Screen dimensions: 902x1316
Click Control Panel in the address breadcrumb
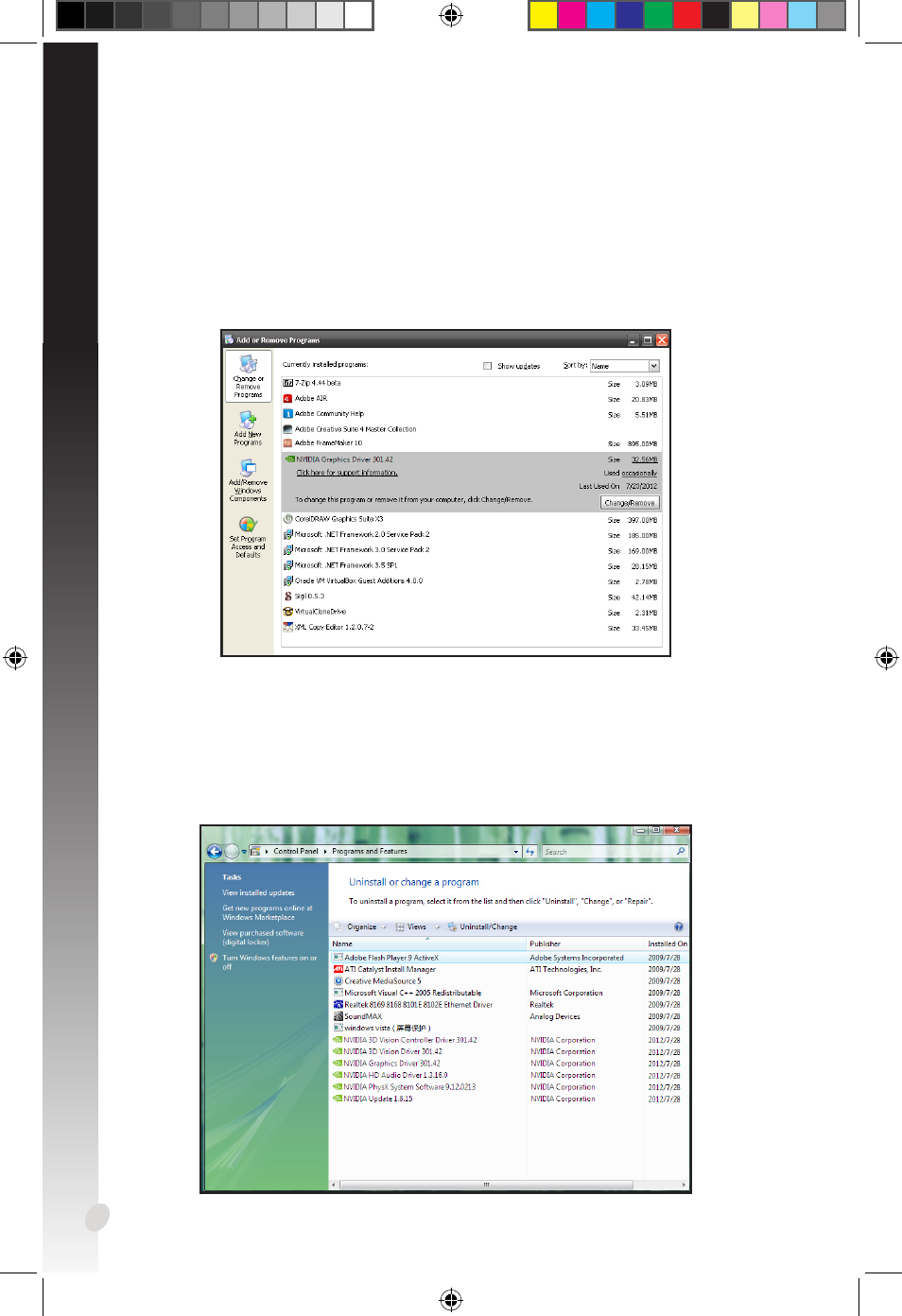pyautogui.click(x=296, y=851)
